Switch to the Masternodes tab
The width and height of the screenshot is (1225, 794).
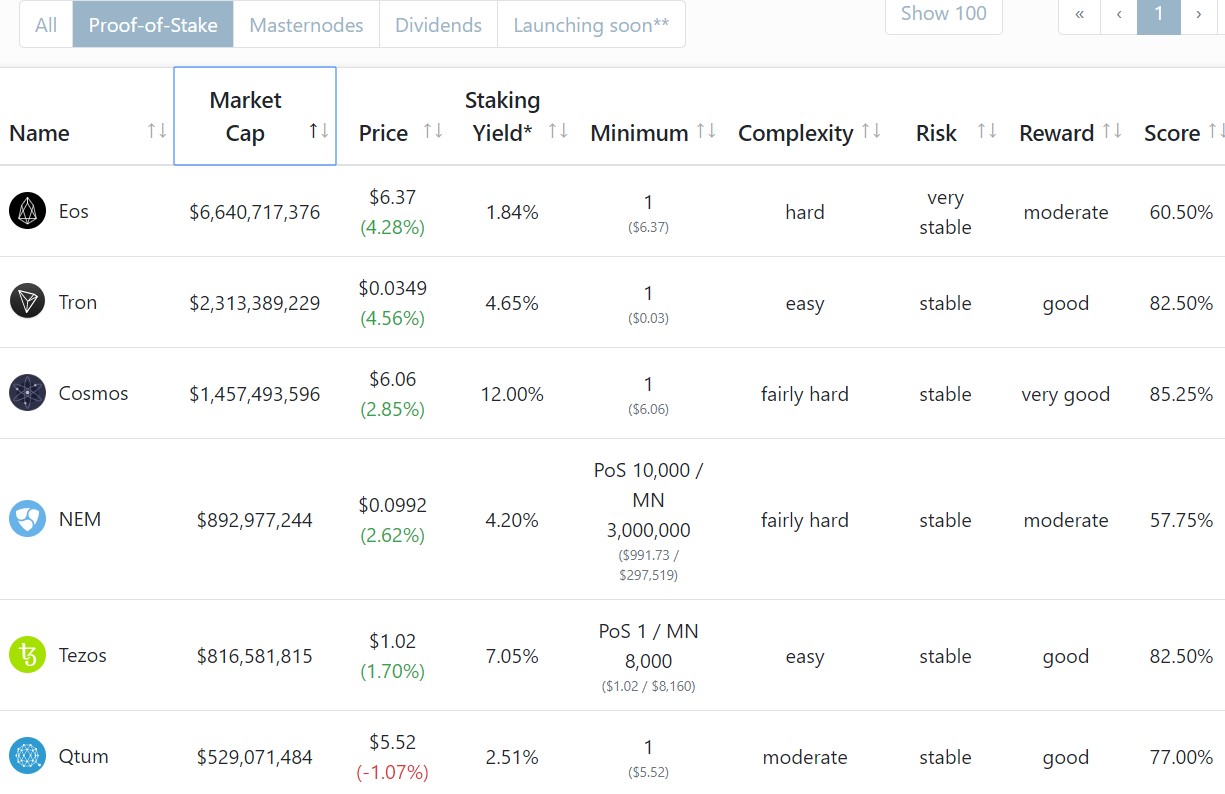(306, 25)
